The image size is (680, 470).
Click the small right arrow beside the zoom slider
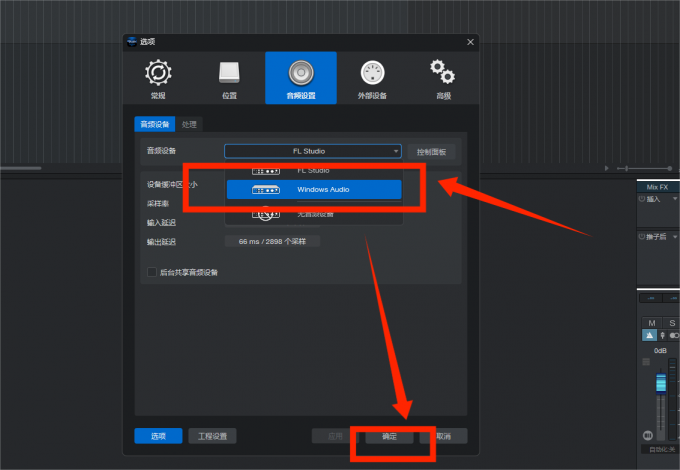tap(607, 168)
